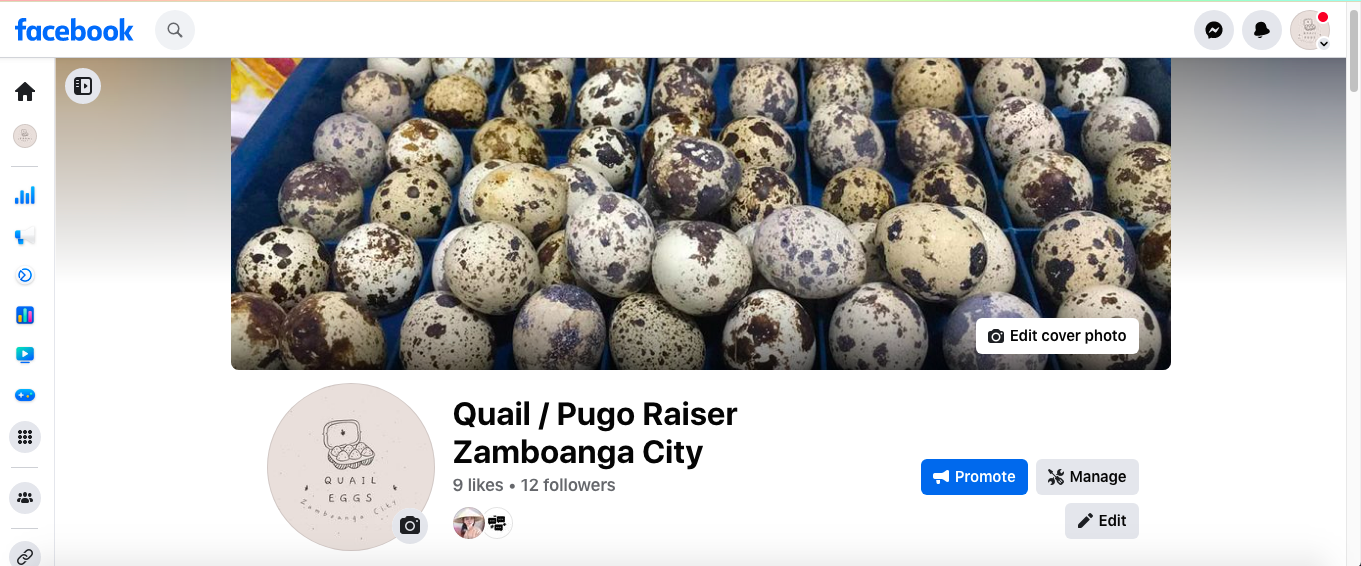The image size is (1361, 566).
Task: Open the Home icon in sidebar
Action: (25, 92)
